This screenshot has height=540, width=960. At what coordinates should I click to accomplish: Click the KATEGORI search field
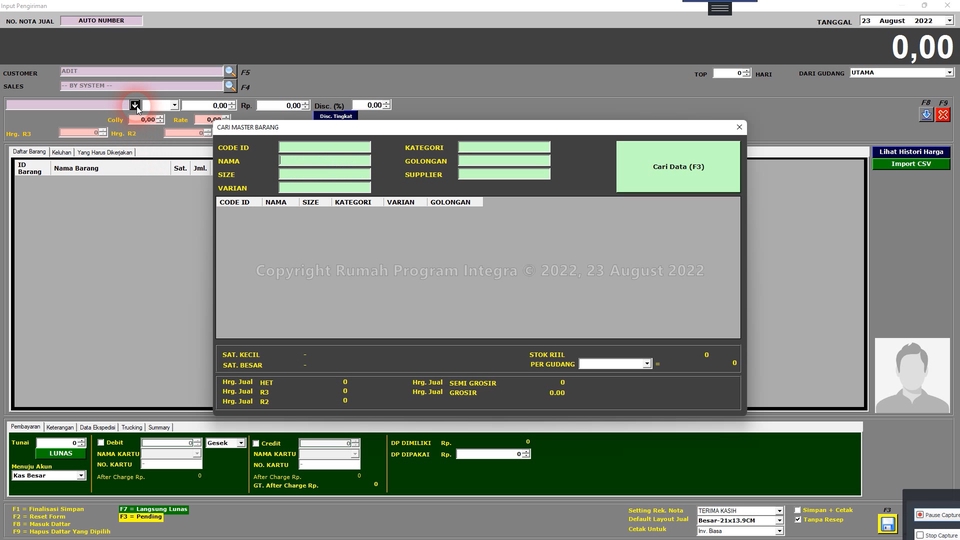click(x=504, y=148)
